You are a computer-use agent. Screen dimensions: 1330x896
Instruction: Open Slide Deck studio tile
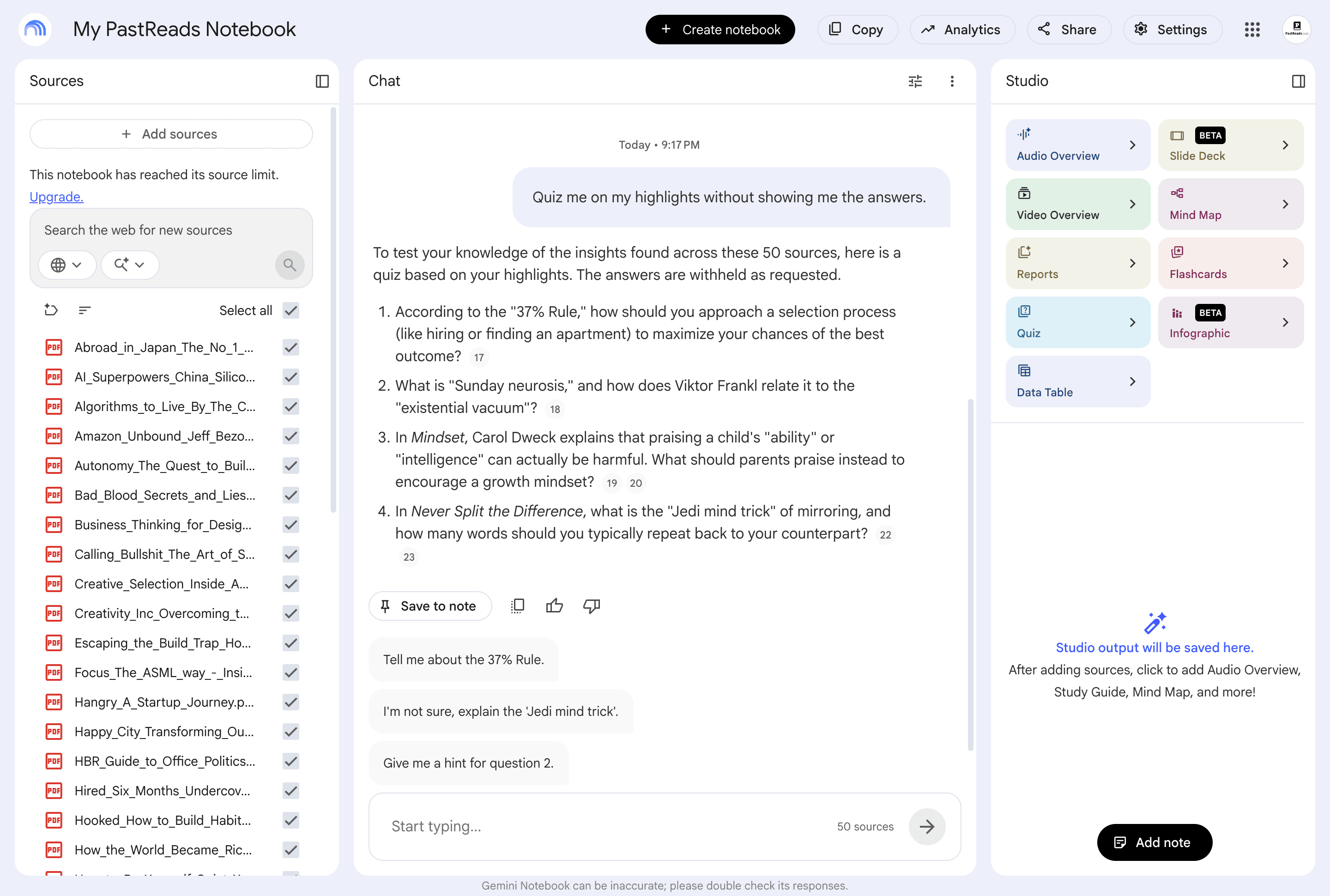1231,145
